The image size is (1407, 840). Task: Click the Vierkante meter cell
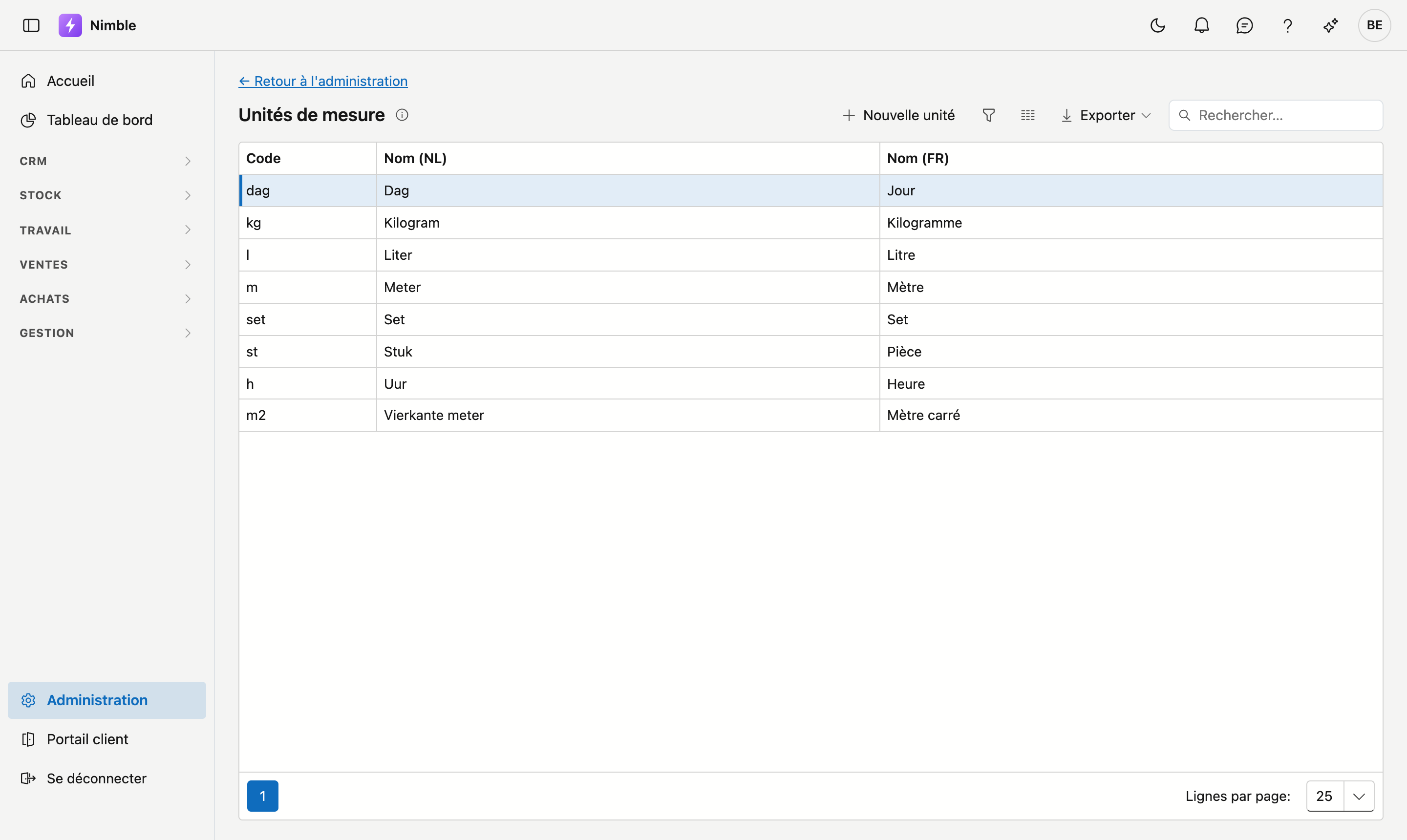[628, 416]
